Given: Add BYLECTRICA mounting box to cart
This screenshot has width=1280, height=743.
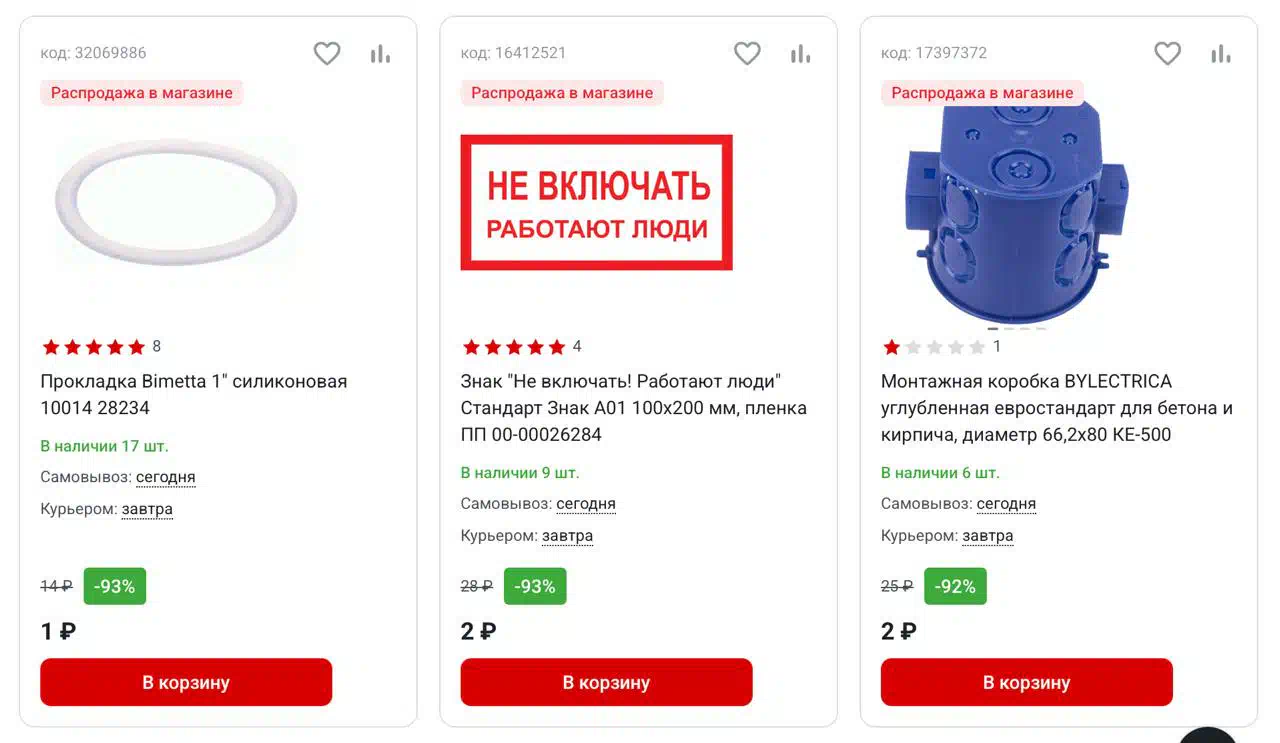Looking at the screenshot, I should pyautogui.click(x=1026, y=682).
